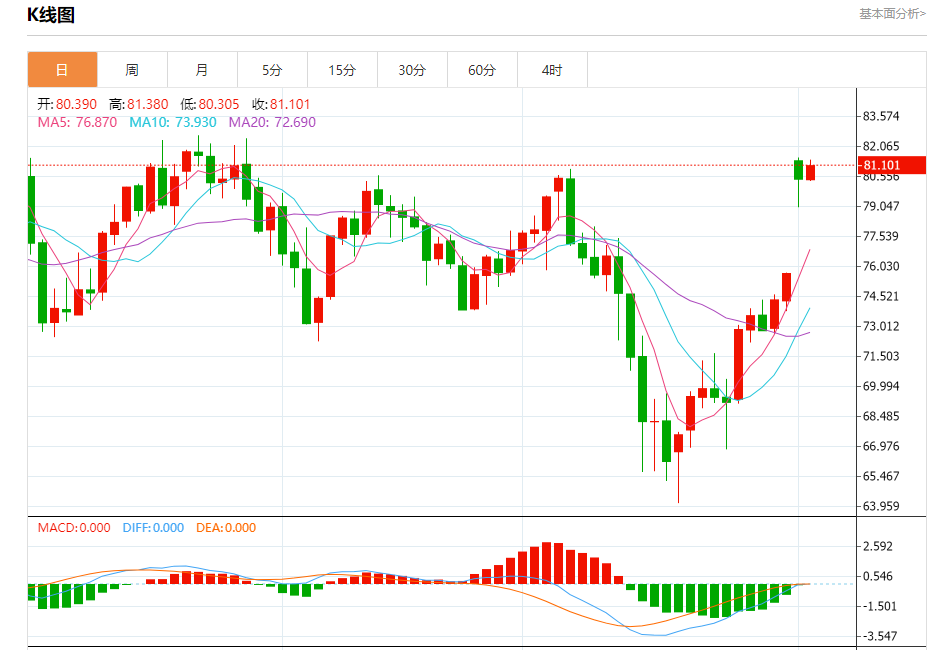Click the 高:81.380 high price text
939x650 pixels.
[138, 104]
